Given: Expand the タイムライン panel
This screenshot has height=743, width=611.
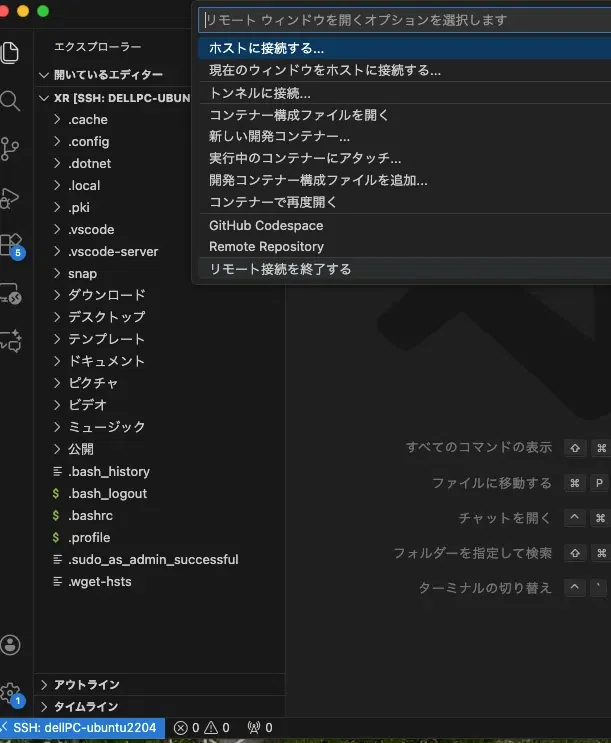Looking at the screenshot, I should click(44, 707).
